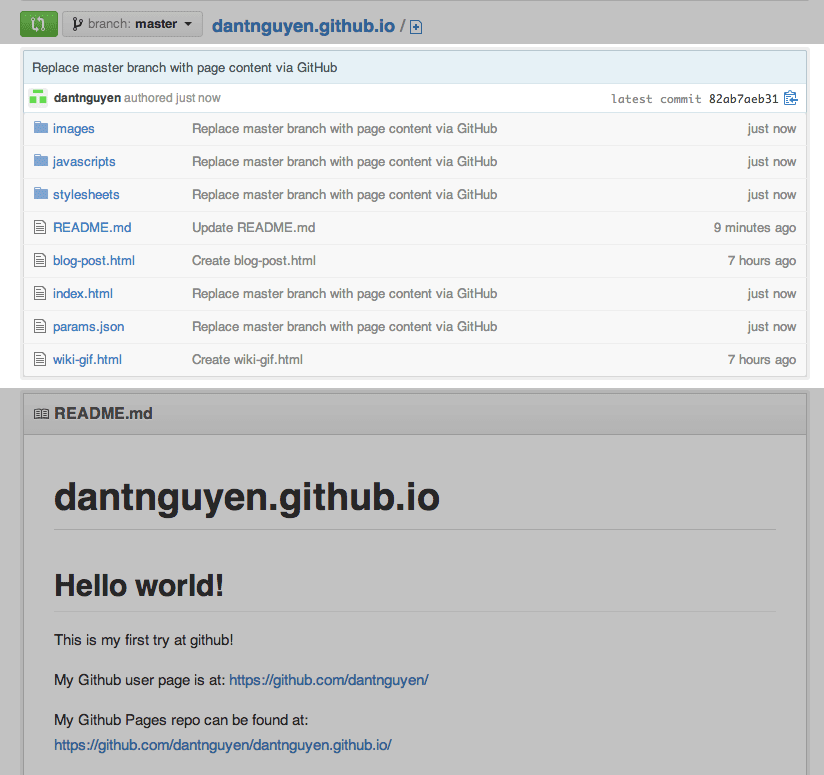The height and width of the screenshot is (775, 824).
Task: Visit the https://github.com/dantnguyen/ user page link
Action: (x=328, y=679)
